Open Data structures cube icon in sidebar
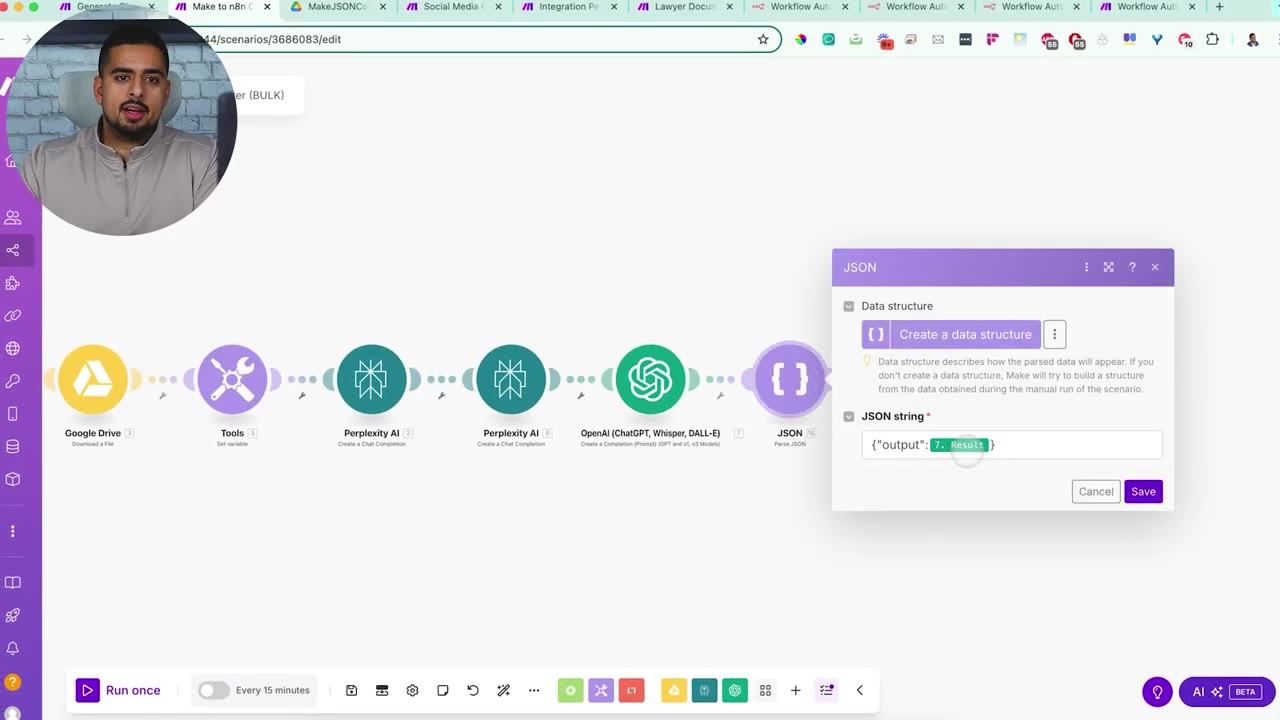The image size is (1280, 720). (13, 479)
